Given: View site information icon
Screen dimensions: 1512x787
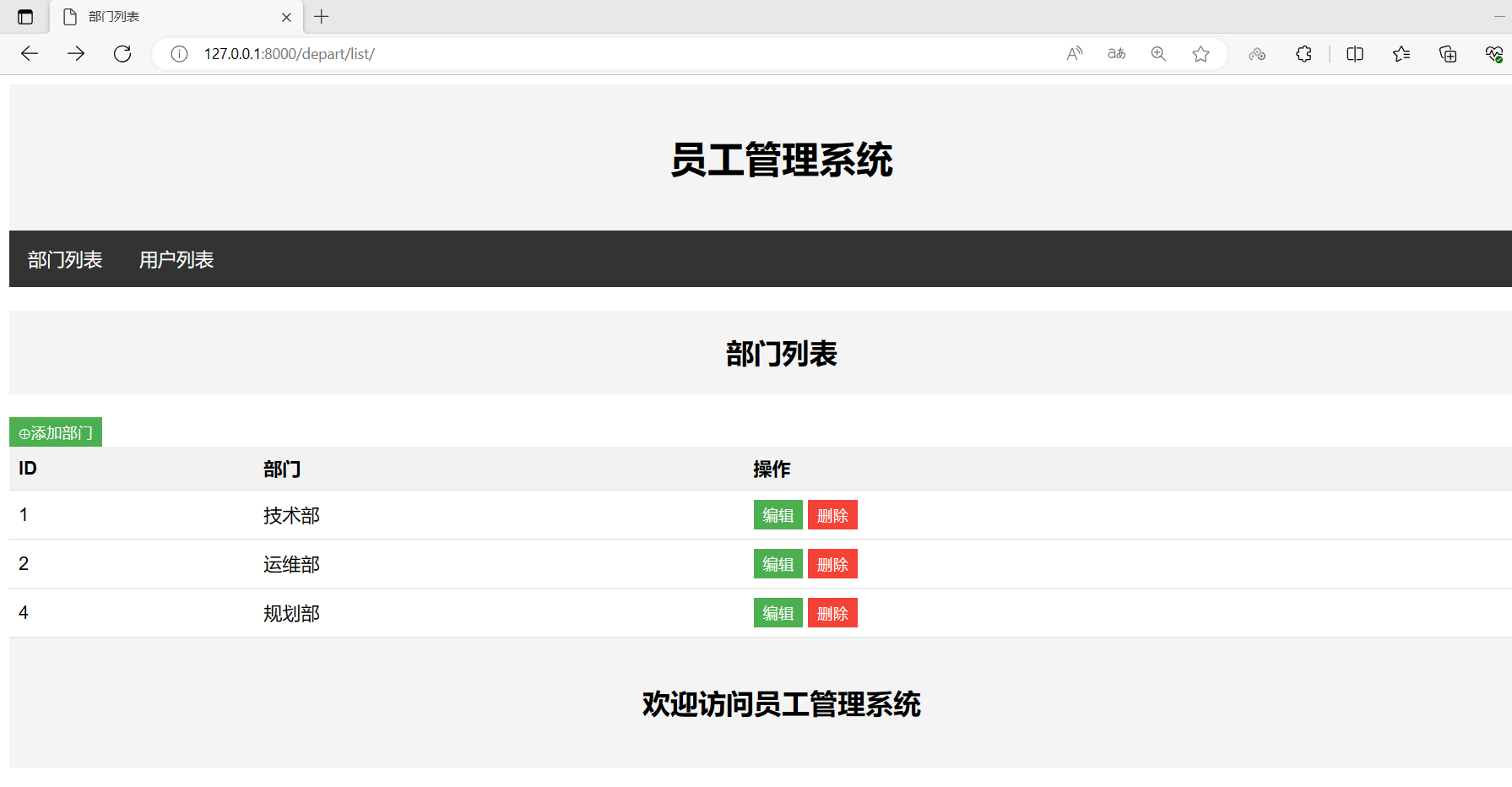Looking at the screenshot, I should click(179, 54).
